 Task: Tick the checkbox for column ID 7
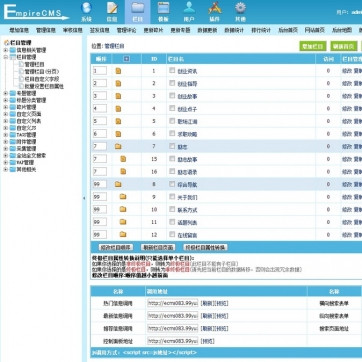(172, 146)
